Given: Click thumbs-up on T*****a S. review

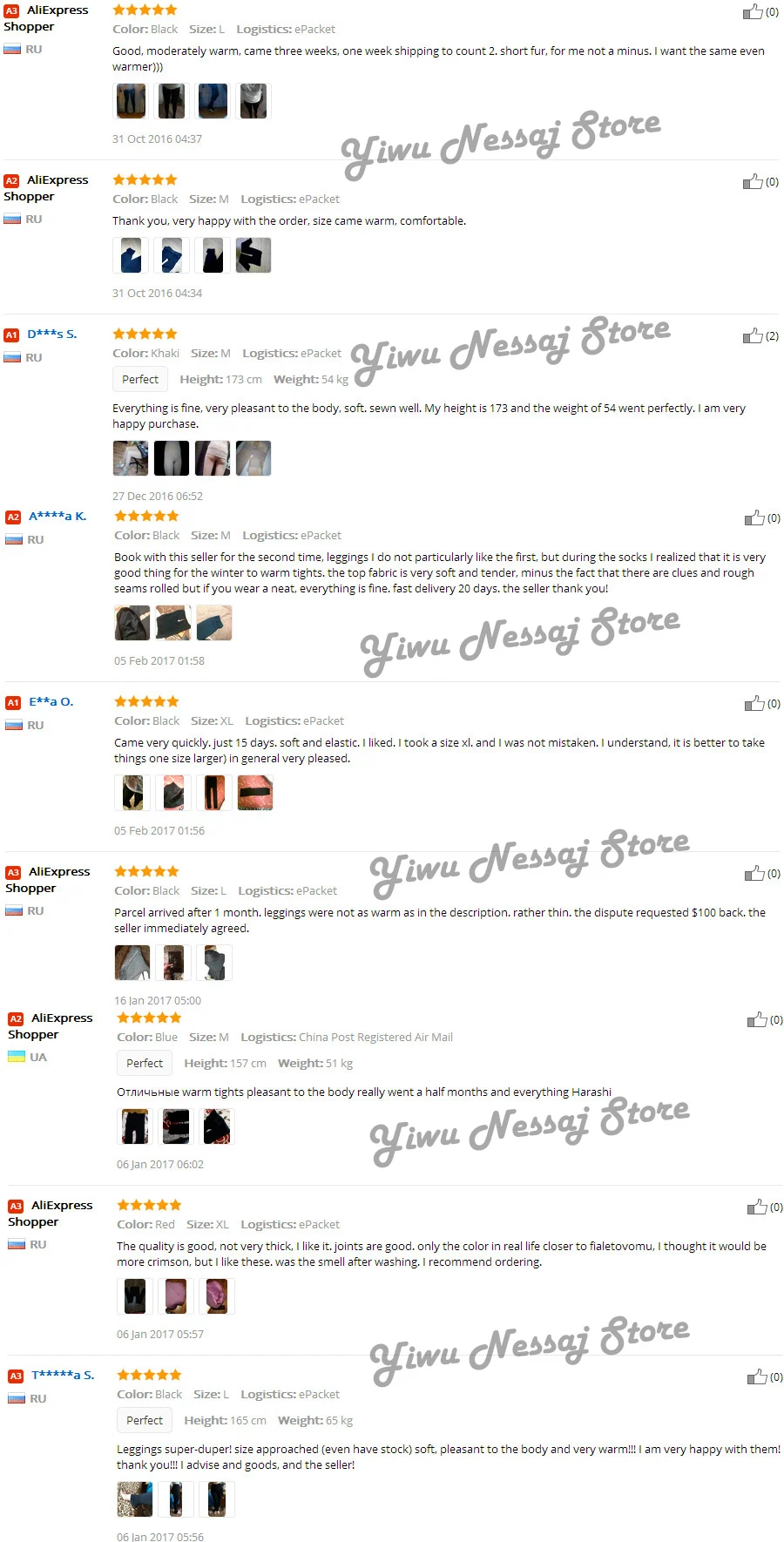Looking at the screenshot, I should point(757,1377).
